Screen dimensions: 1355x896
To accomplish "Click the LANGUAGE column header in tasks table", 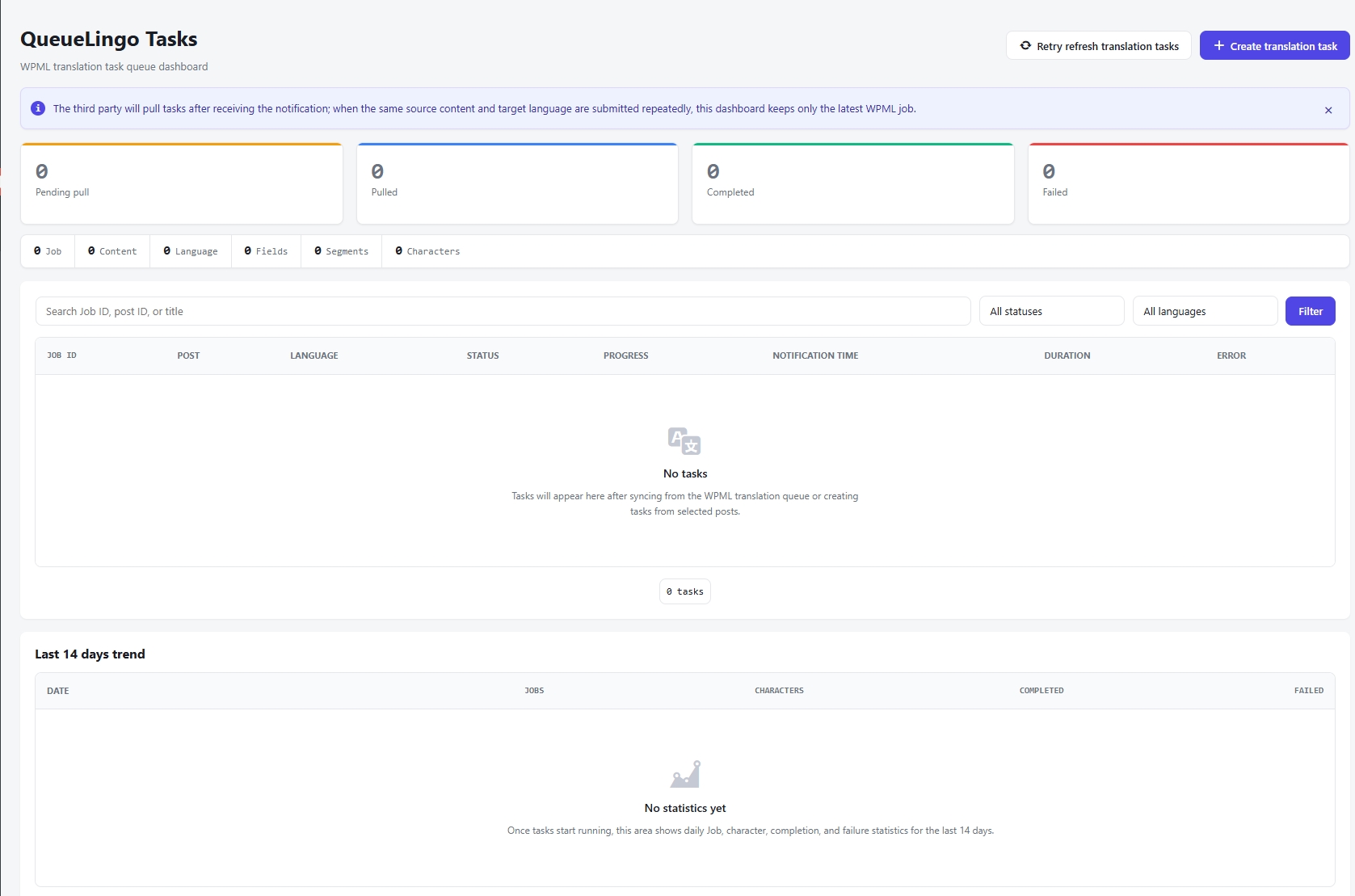I will (x=314, y=355).
